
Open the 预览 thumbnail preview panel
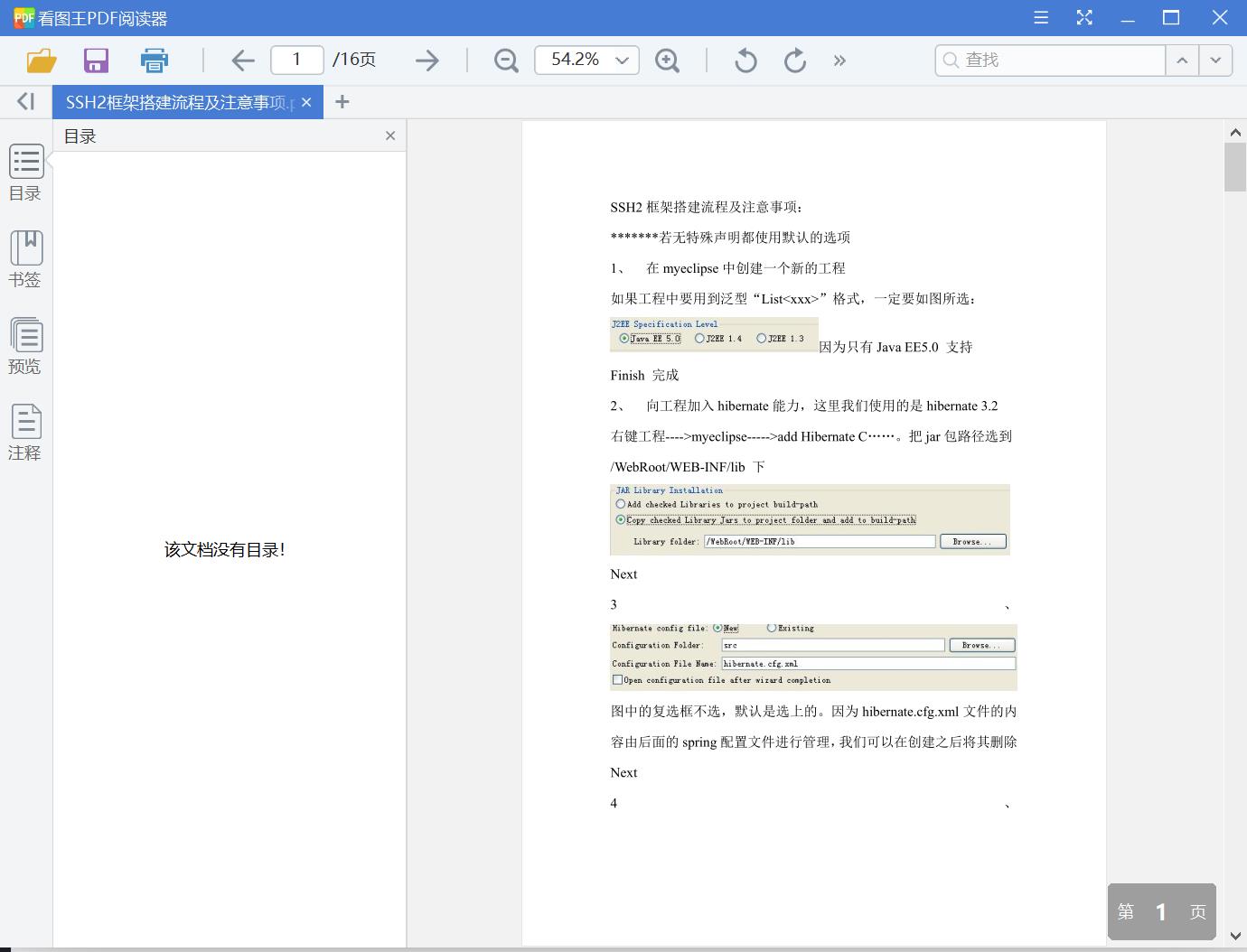coord(25,347)
